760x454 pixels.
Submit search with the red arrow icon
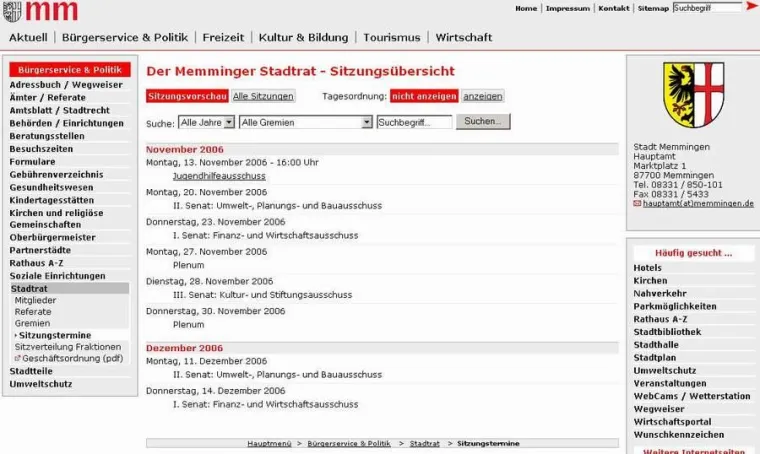[x=751, y=6]
